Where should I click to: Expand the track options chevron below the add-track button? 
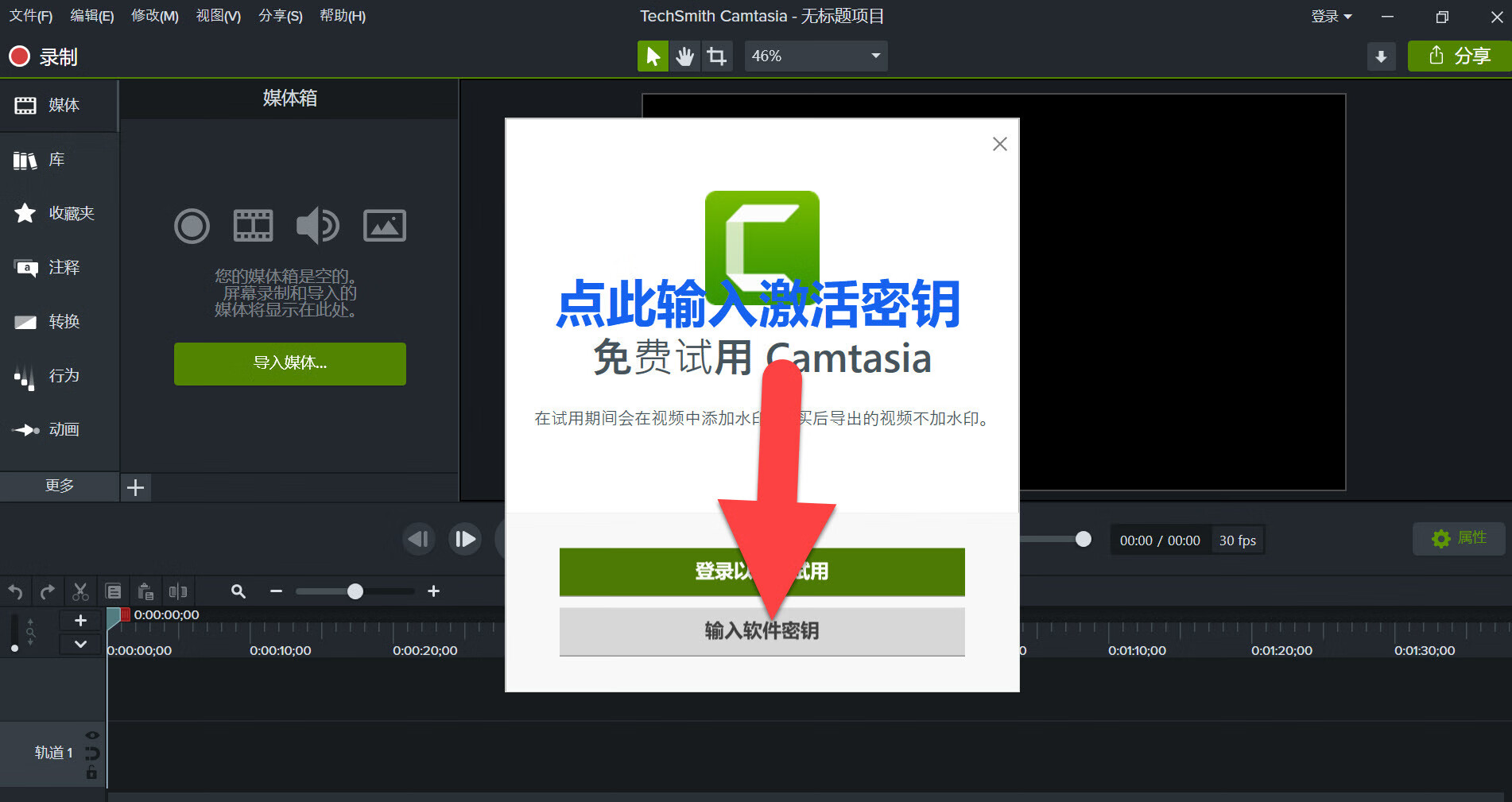pos(80,644)
